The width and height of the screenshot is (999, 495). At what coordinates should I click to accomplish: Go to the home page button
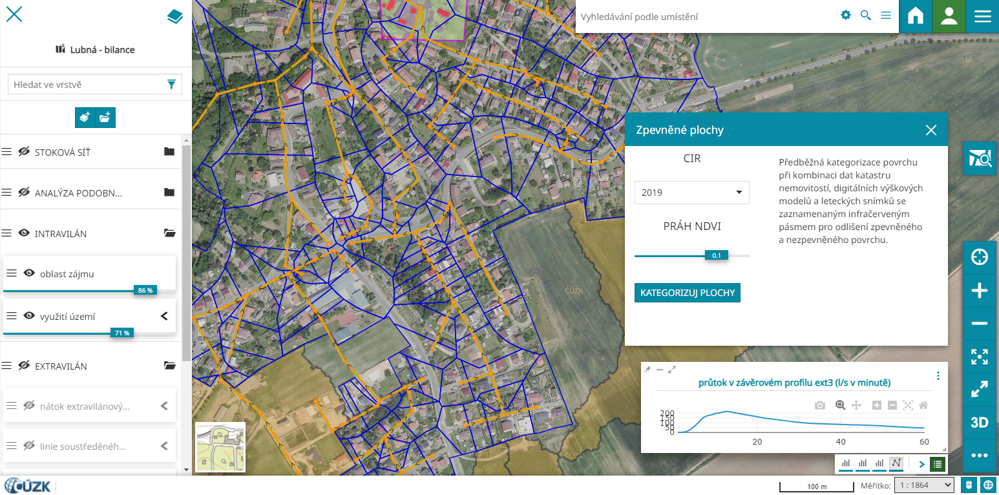[x=915, y=16]
